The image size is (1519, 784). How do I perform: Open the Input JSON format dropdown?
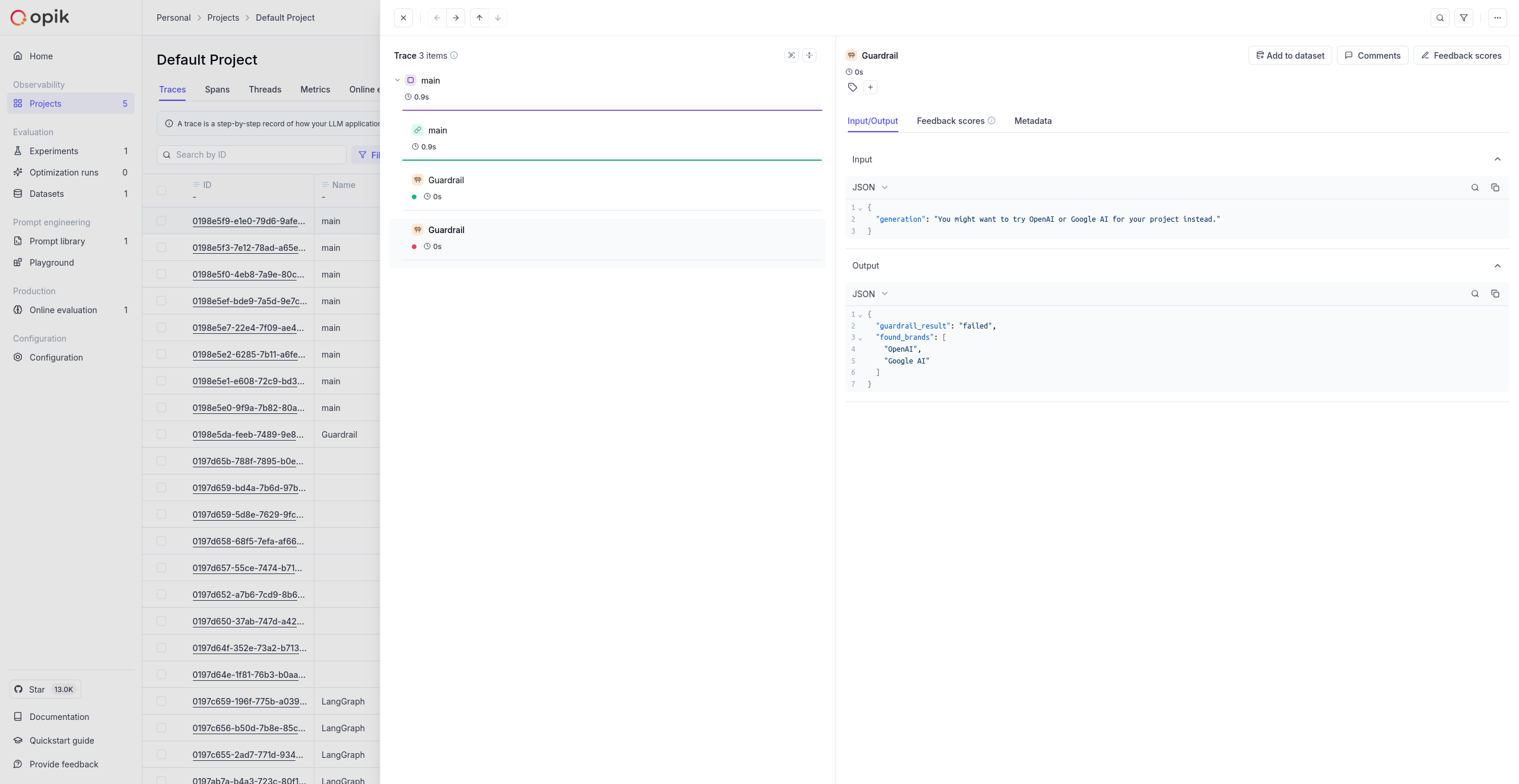coord(870,187)
